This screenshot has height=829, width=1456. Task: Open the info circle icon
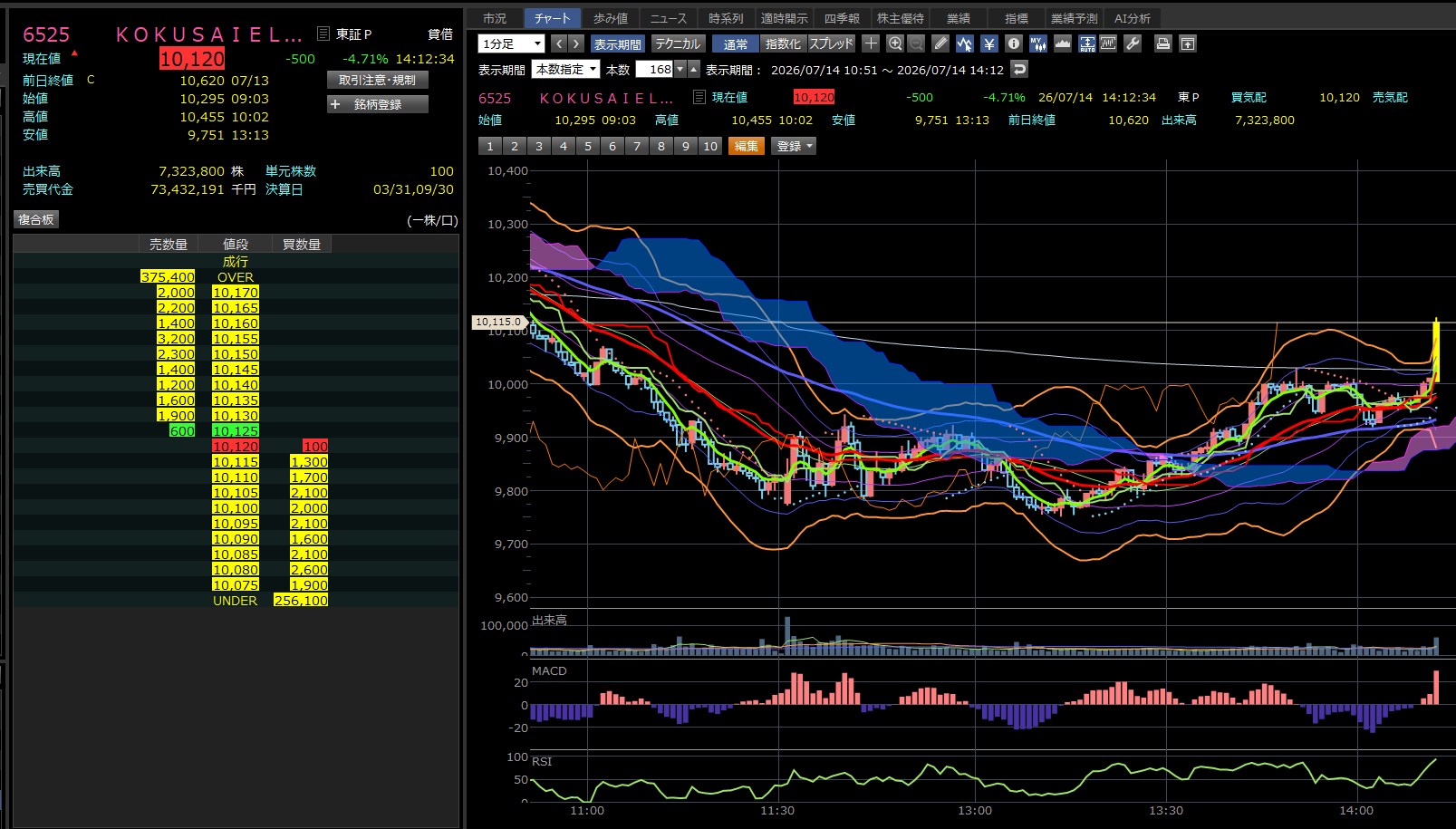(1014, 43)
